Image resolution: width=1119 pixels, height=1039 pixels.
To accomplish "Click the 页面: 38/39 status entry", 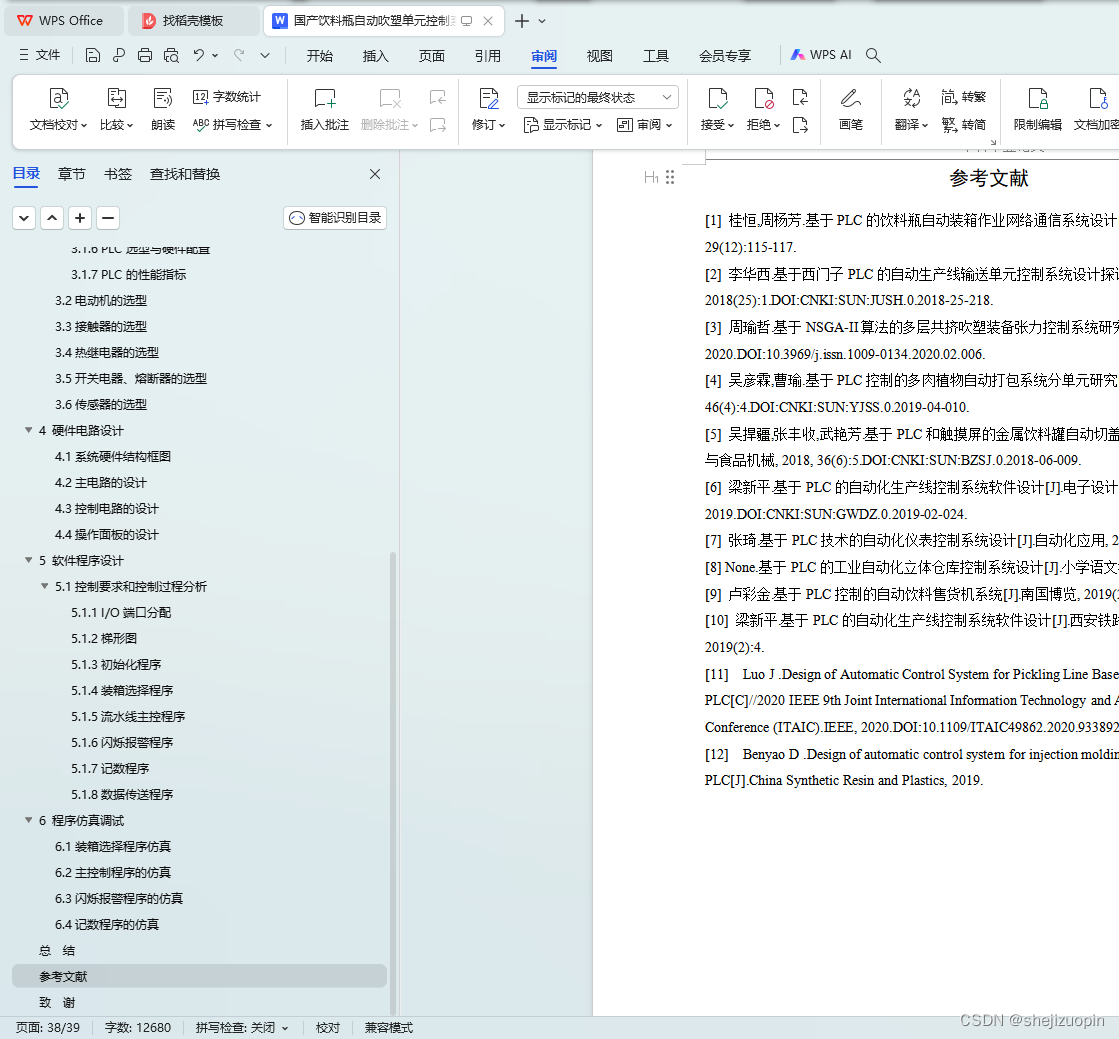I will click(x=48, y=1028).
